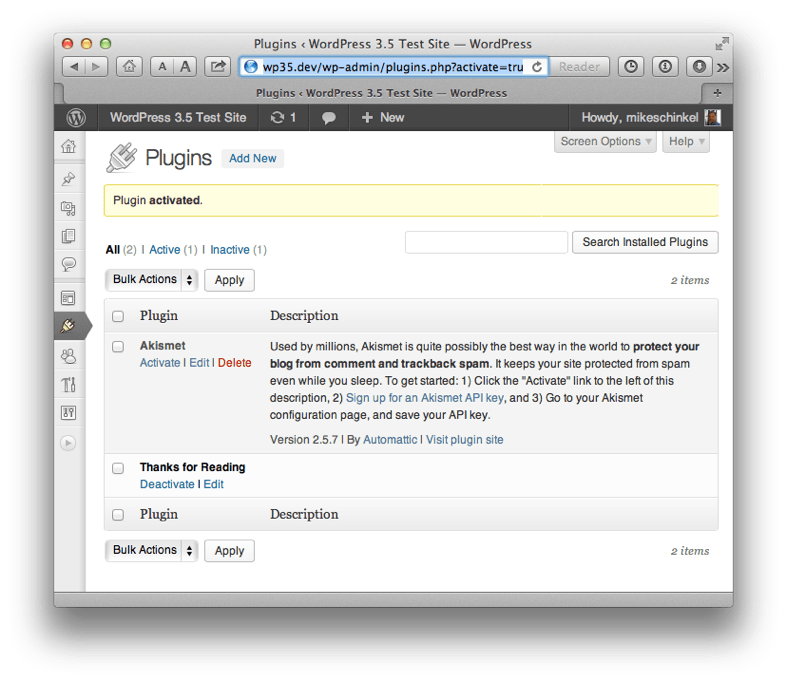Open the downloads toolbar icon
The height and width of the screenshot is (682, 787).
(699, 67)
